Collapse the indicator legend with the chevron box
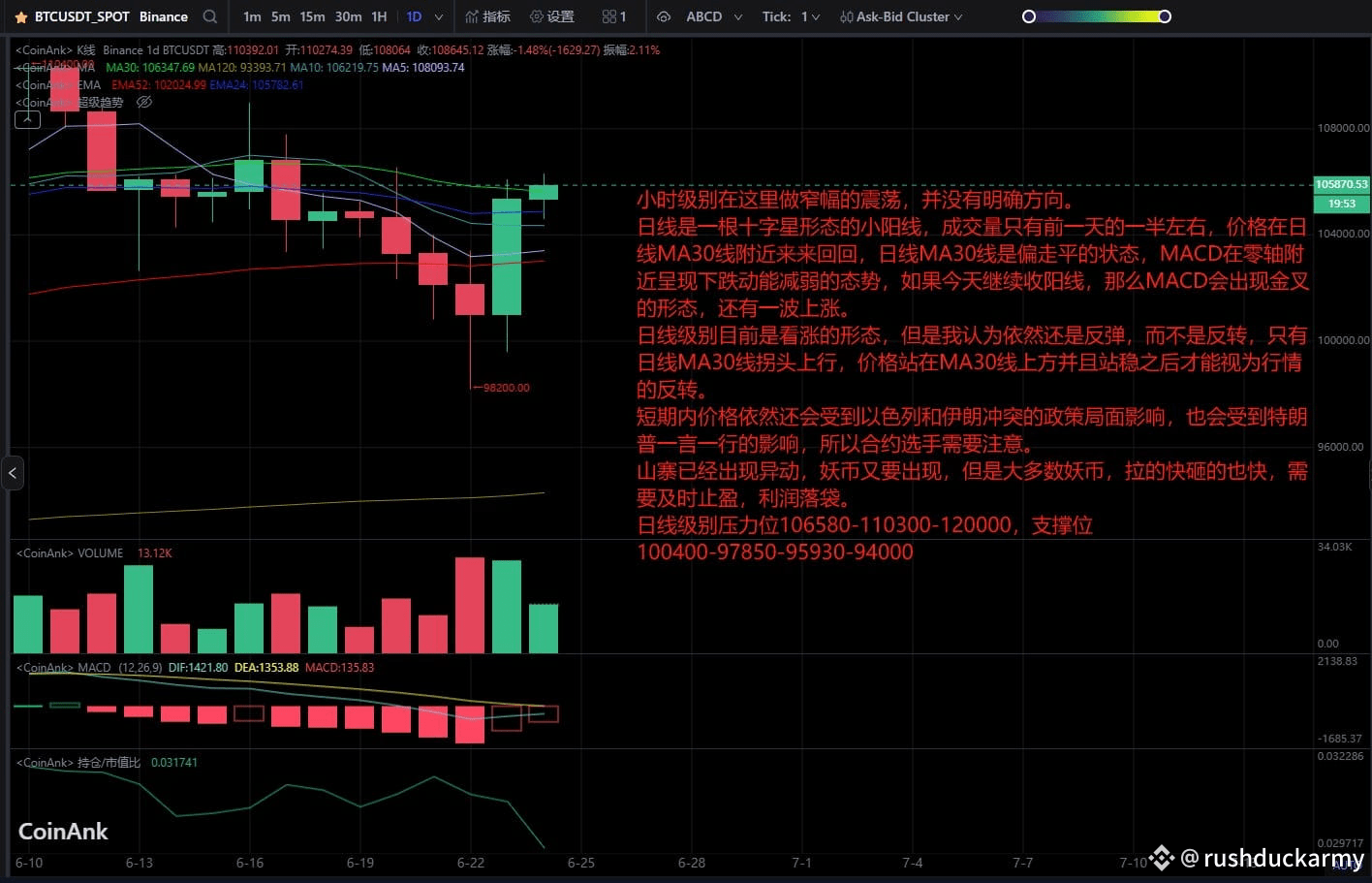The height and width of the screenshot is (883, 1372). pos(27,120)
